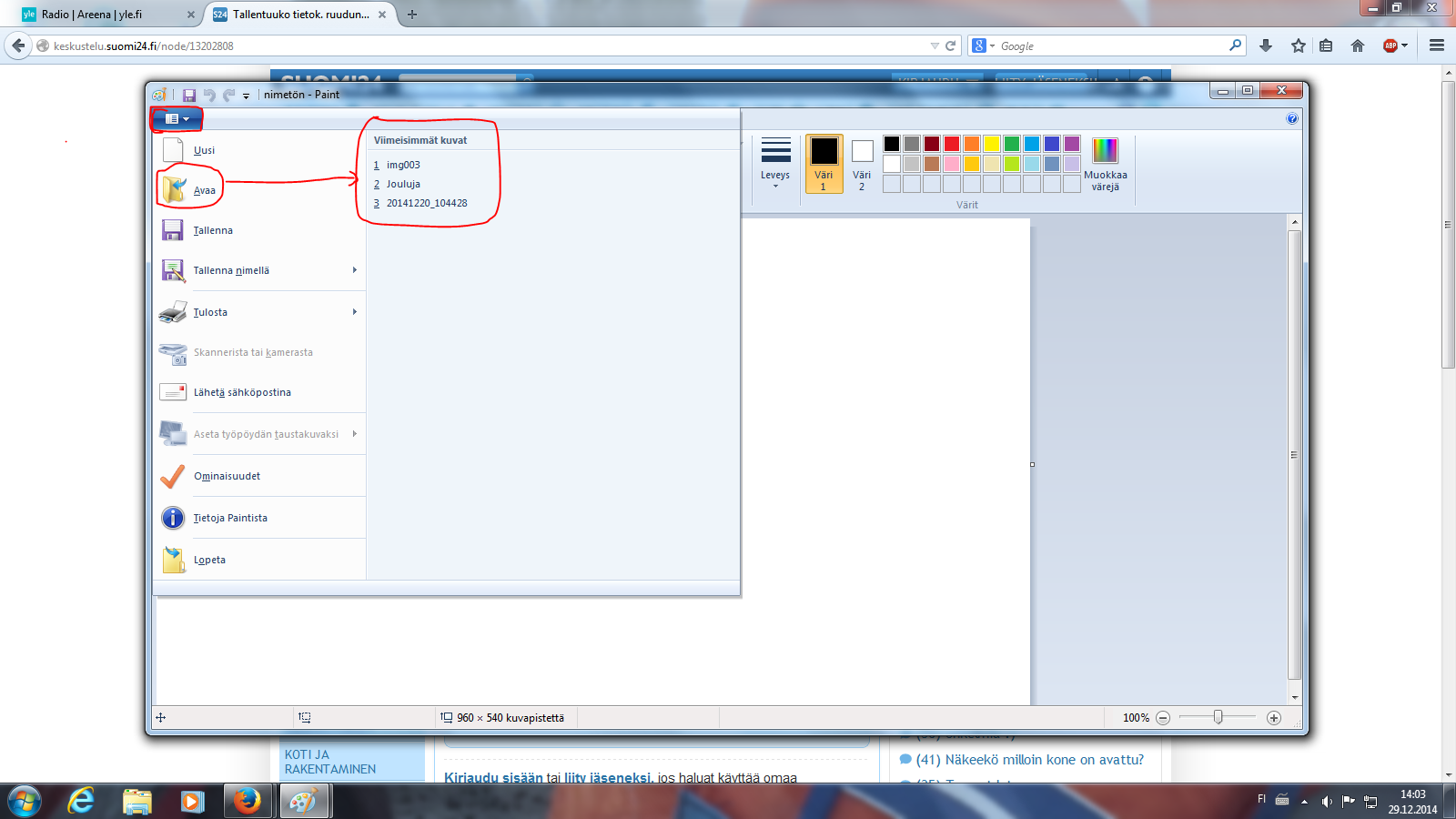
Task: Open Internet Explorer from the taskbar
Action: [x=82, y=801]
